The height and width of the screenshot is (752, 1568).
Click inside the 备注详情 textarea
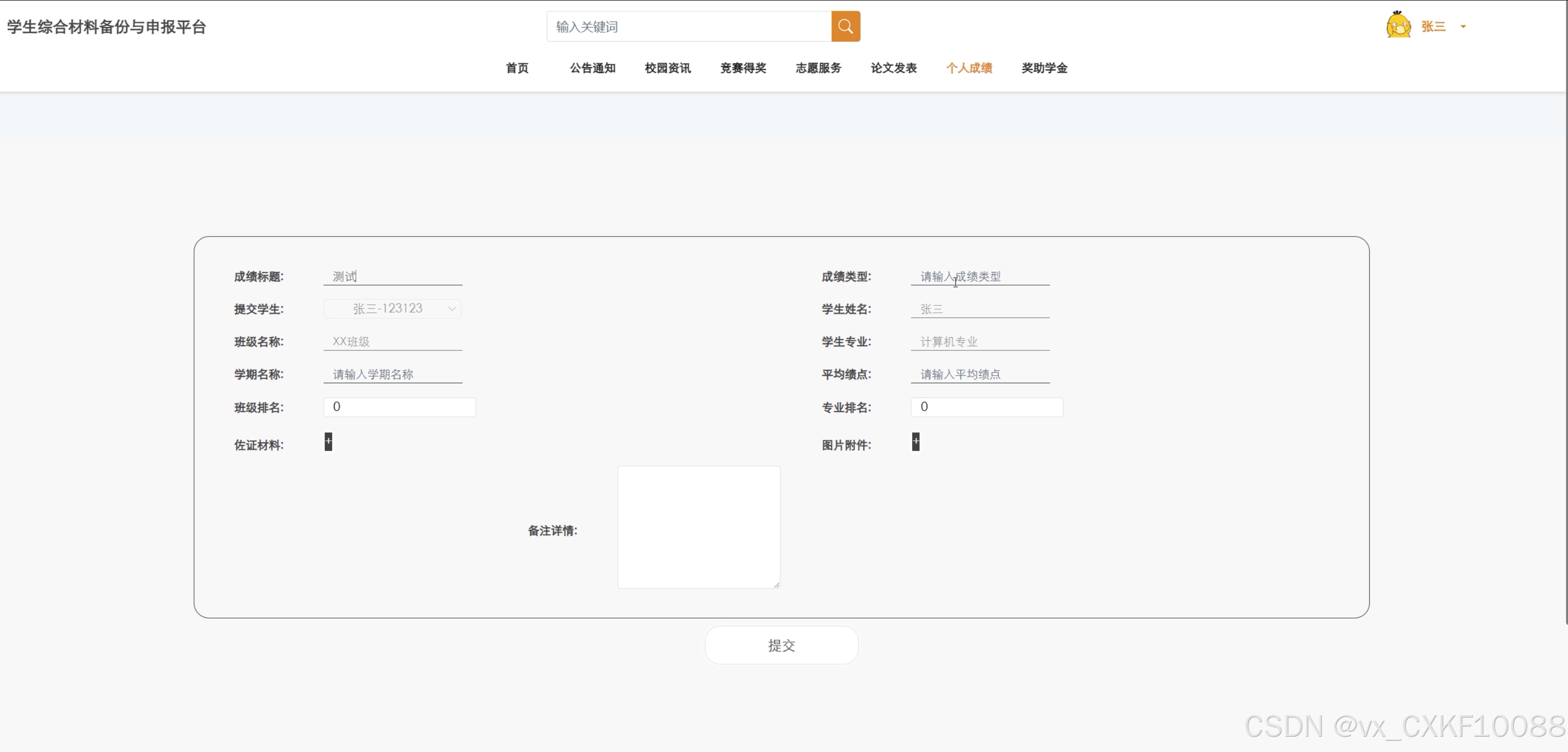tap(698, 527)
